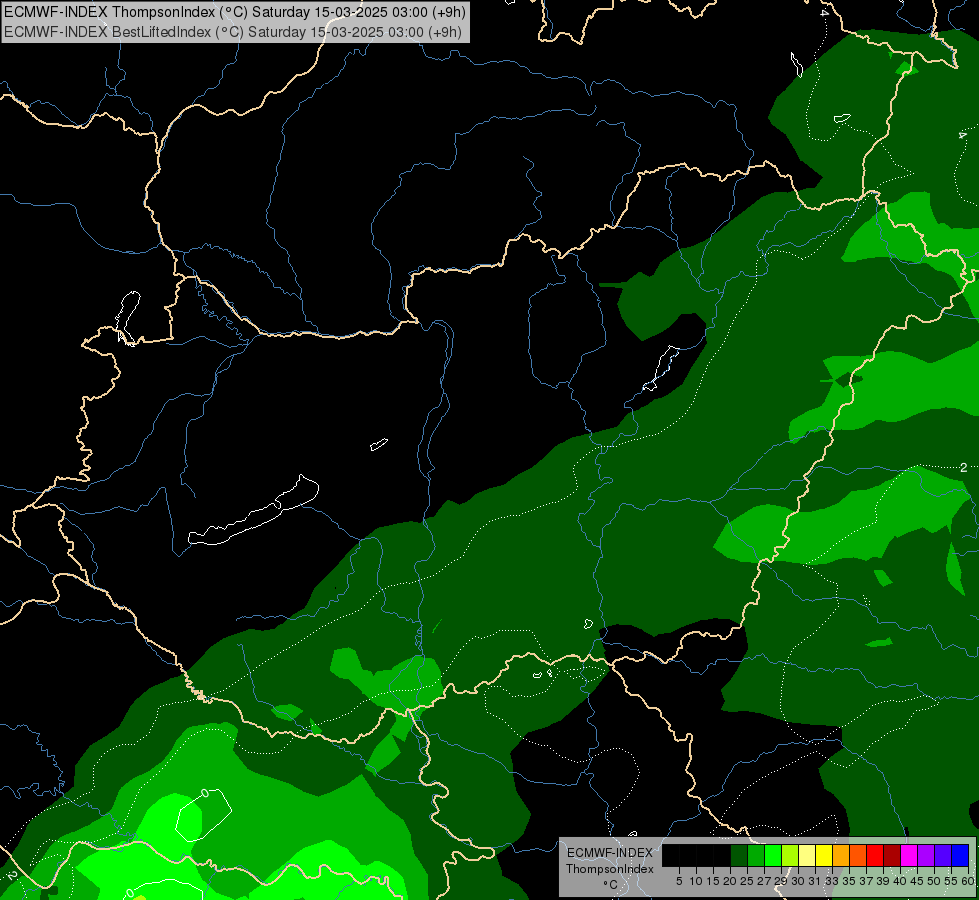The width and height of the screenshot is (979, 900).
Task: Click legend scale value 30
Action: click(x=798, y=881)
